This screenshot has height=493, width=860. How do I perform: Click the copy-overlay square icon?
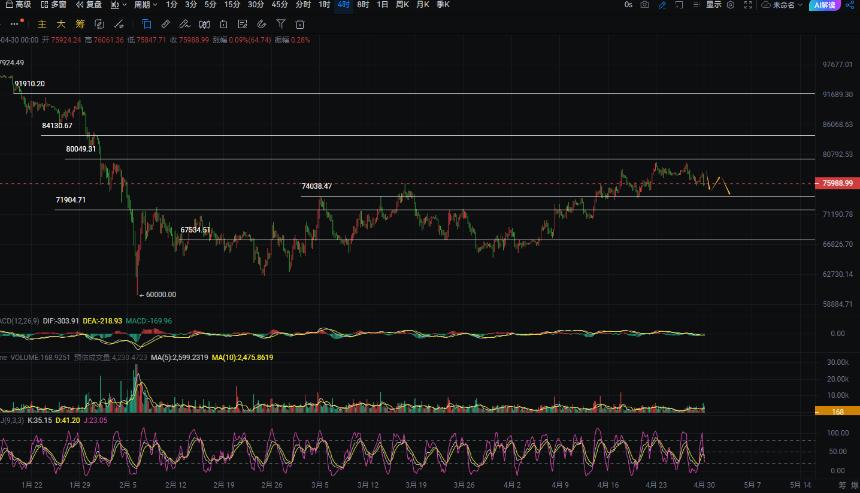99,24
